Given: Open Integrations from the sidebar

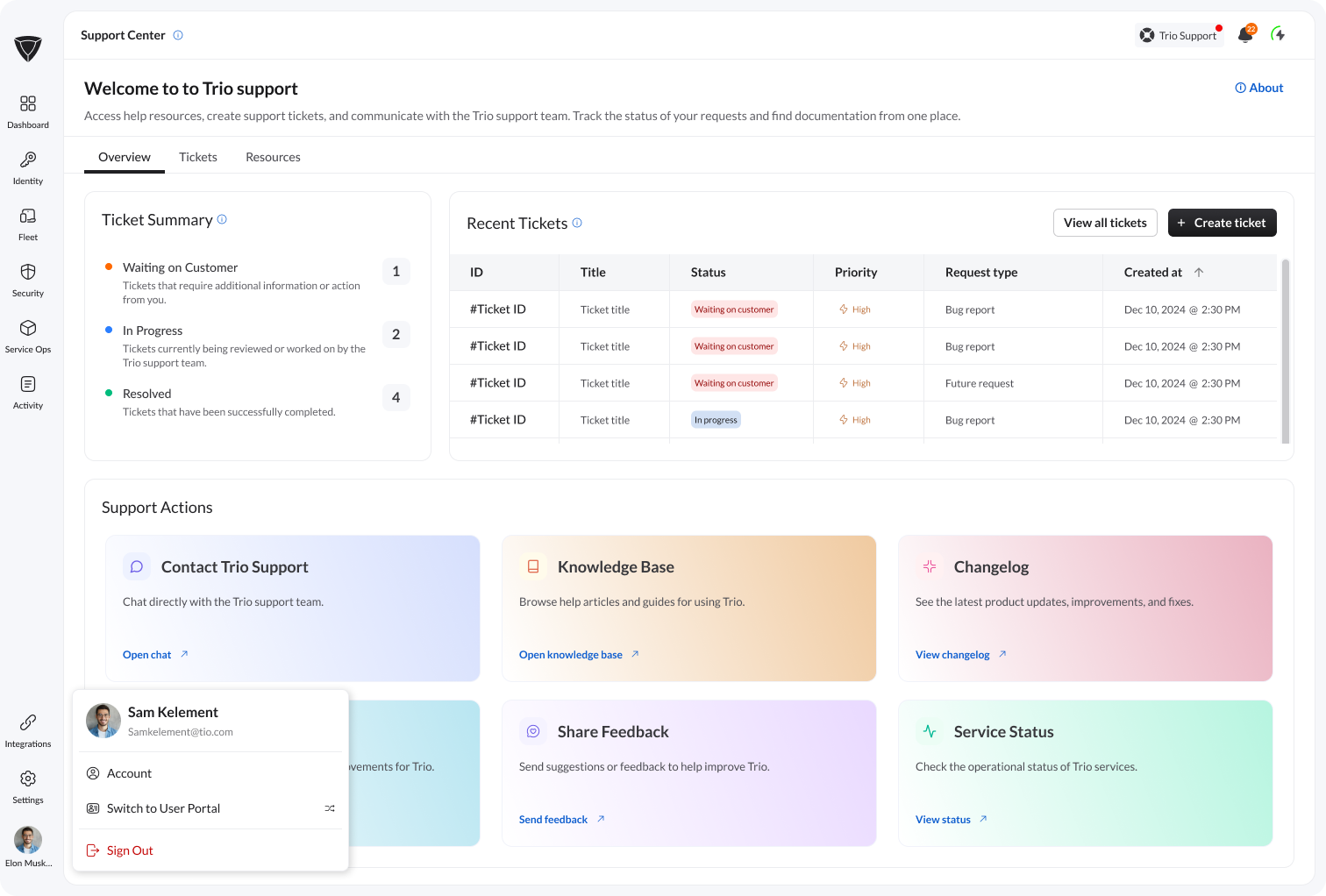Looking at the screenshot, I should [28, 730].
